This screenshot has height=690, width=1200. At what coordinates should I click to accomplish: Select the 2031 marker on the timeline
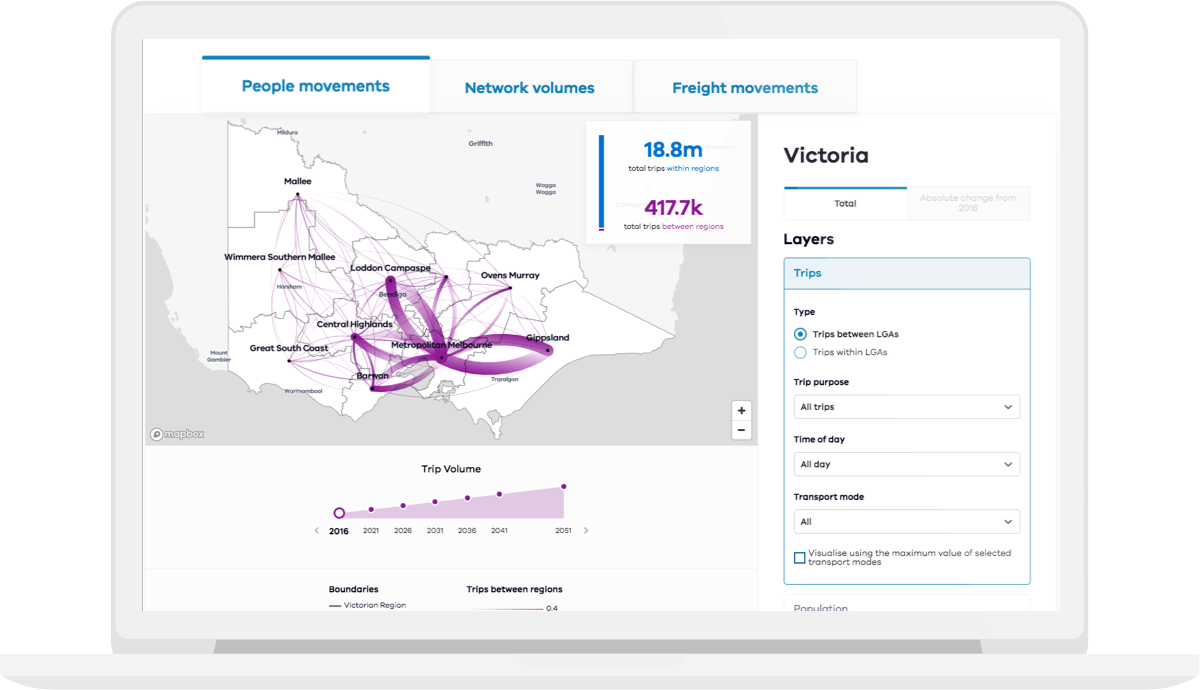click(435, 501)
